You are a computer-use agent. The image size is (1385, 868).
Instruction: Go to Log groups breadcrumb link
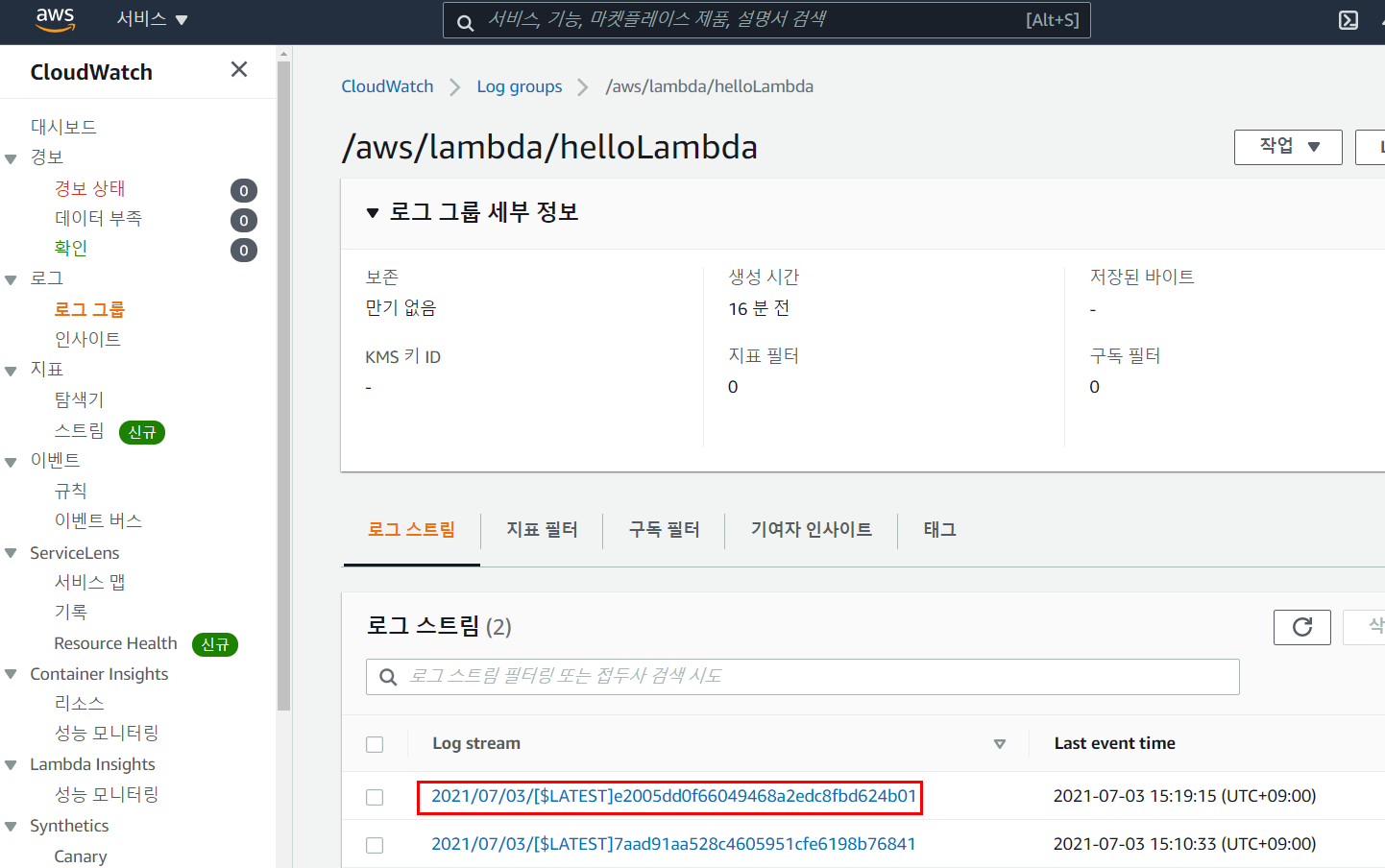[x=520, y=86]
